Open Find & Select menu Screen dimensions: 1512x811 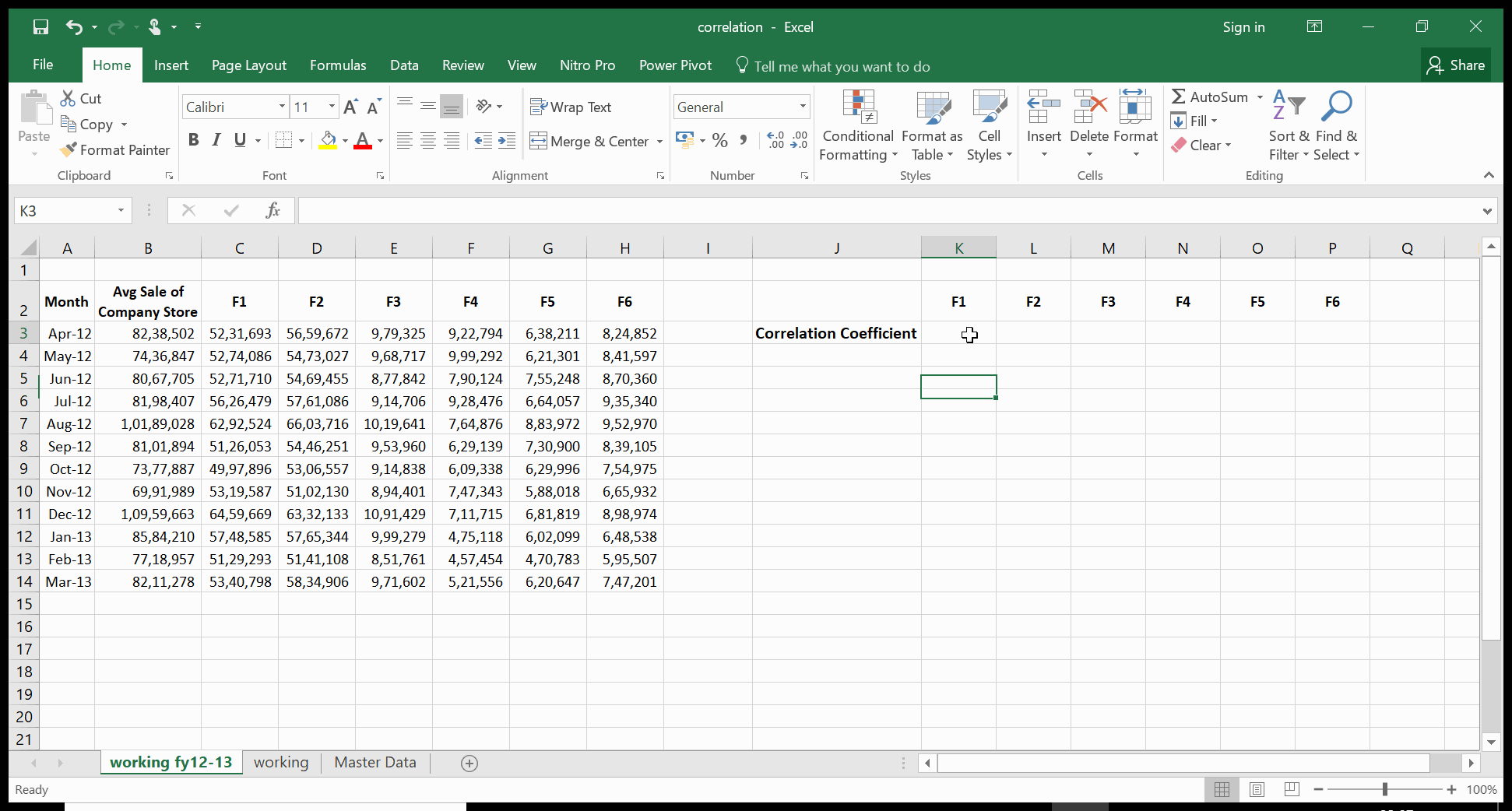(x=1337, y=126)
